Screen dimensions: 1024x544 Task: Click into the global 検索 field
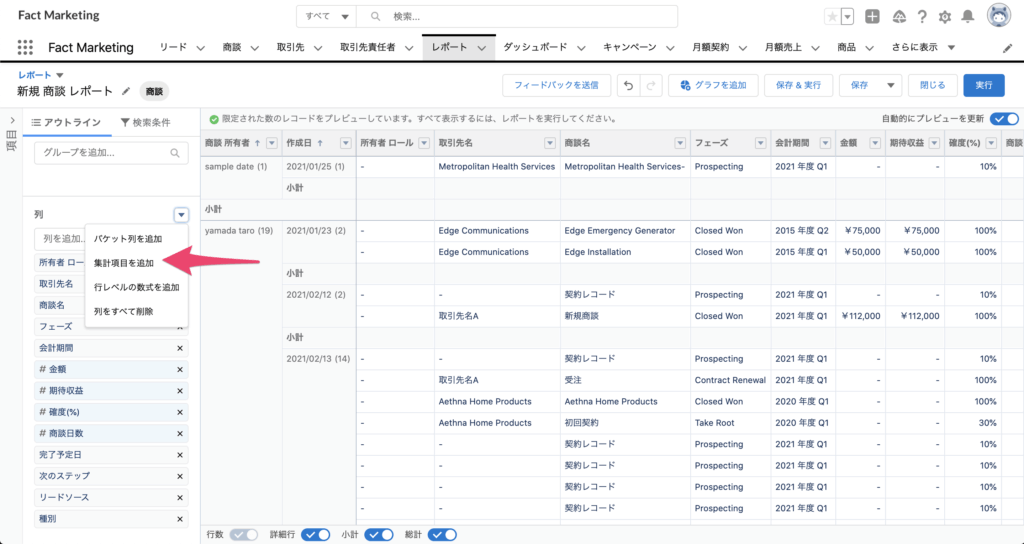click(x=517, y=17)
